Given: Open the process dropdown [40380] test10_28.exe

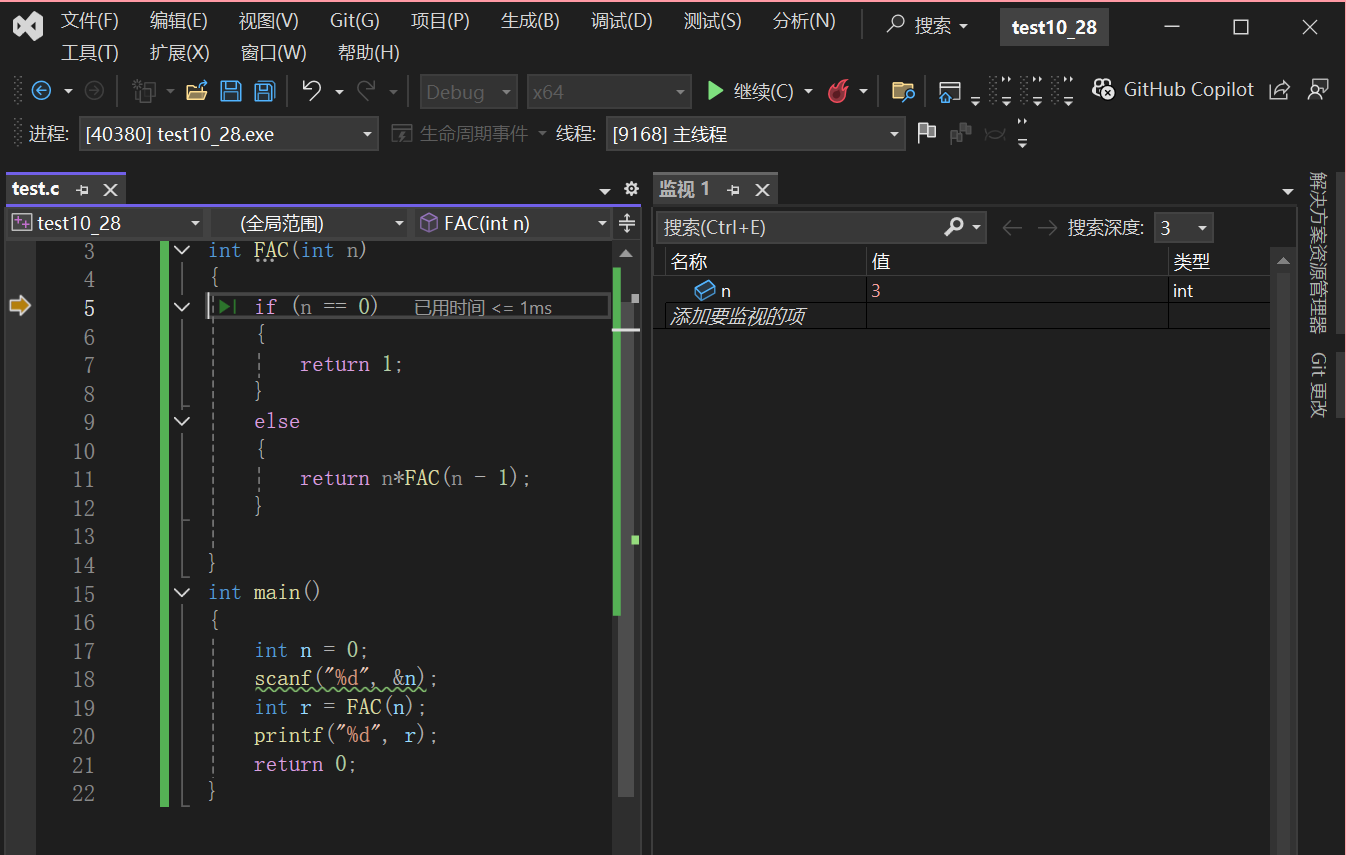Looking at the screenshot, I should pyautogui.click(x=229, y=133).
